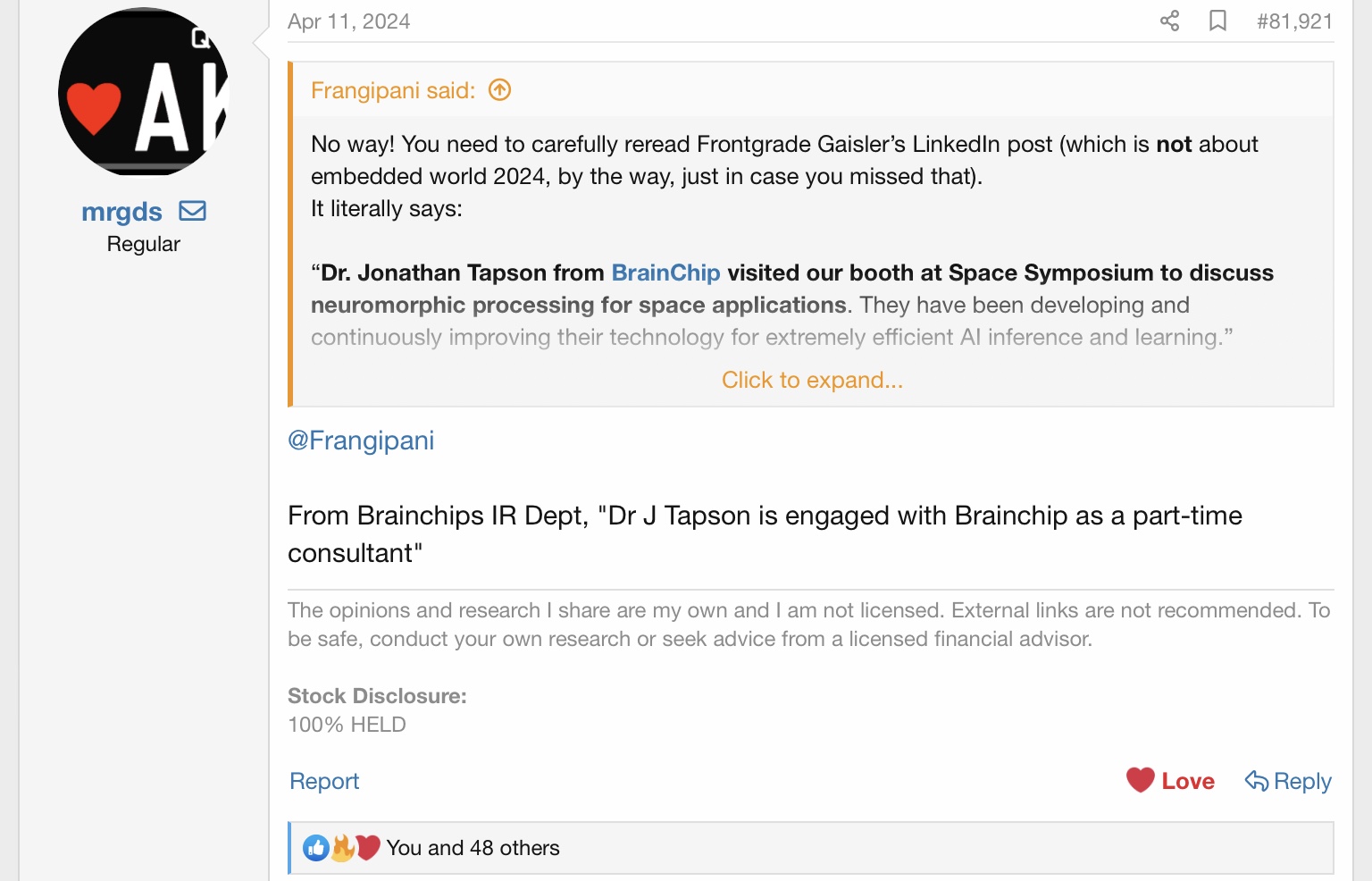Click the blue thumbs-up reaction icon
1372x881 pixels.
click(316, 848)
